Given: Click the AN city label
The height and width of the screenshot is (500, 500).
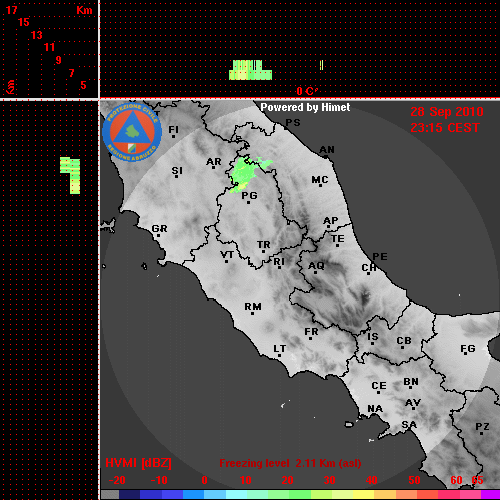Looking at the screenshot, I should pos(327,150).
